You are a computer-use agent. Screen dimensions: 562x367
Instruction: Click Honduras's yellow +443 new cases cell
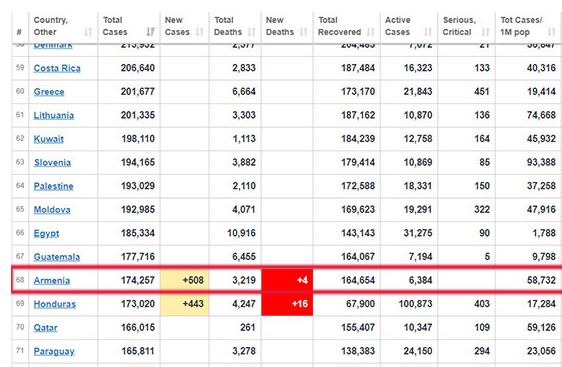(185, 304)
